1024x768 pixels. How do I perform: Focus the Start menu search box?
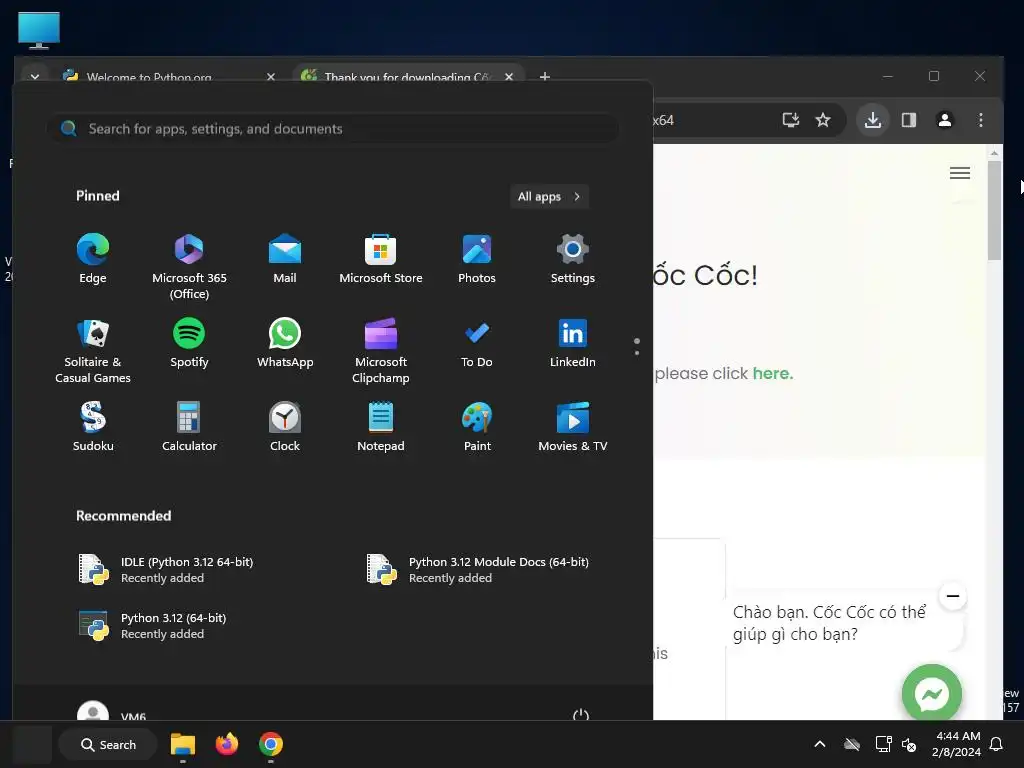[x=333, y=129]
